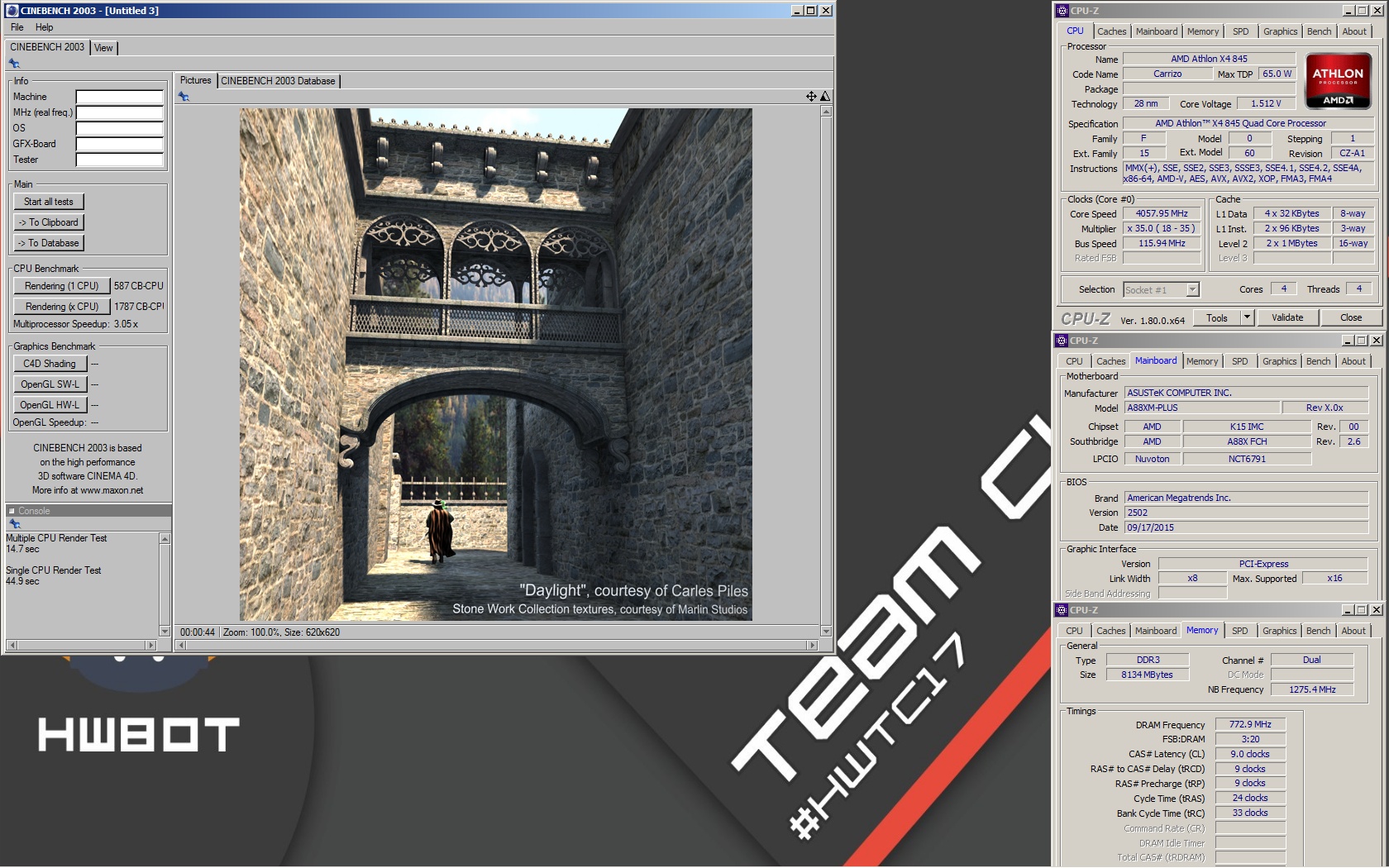The height and width of the screenshot is (868, 1389).
Task: Select the move/pan icon above the render
Action: tap(811, 97)
